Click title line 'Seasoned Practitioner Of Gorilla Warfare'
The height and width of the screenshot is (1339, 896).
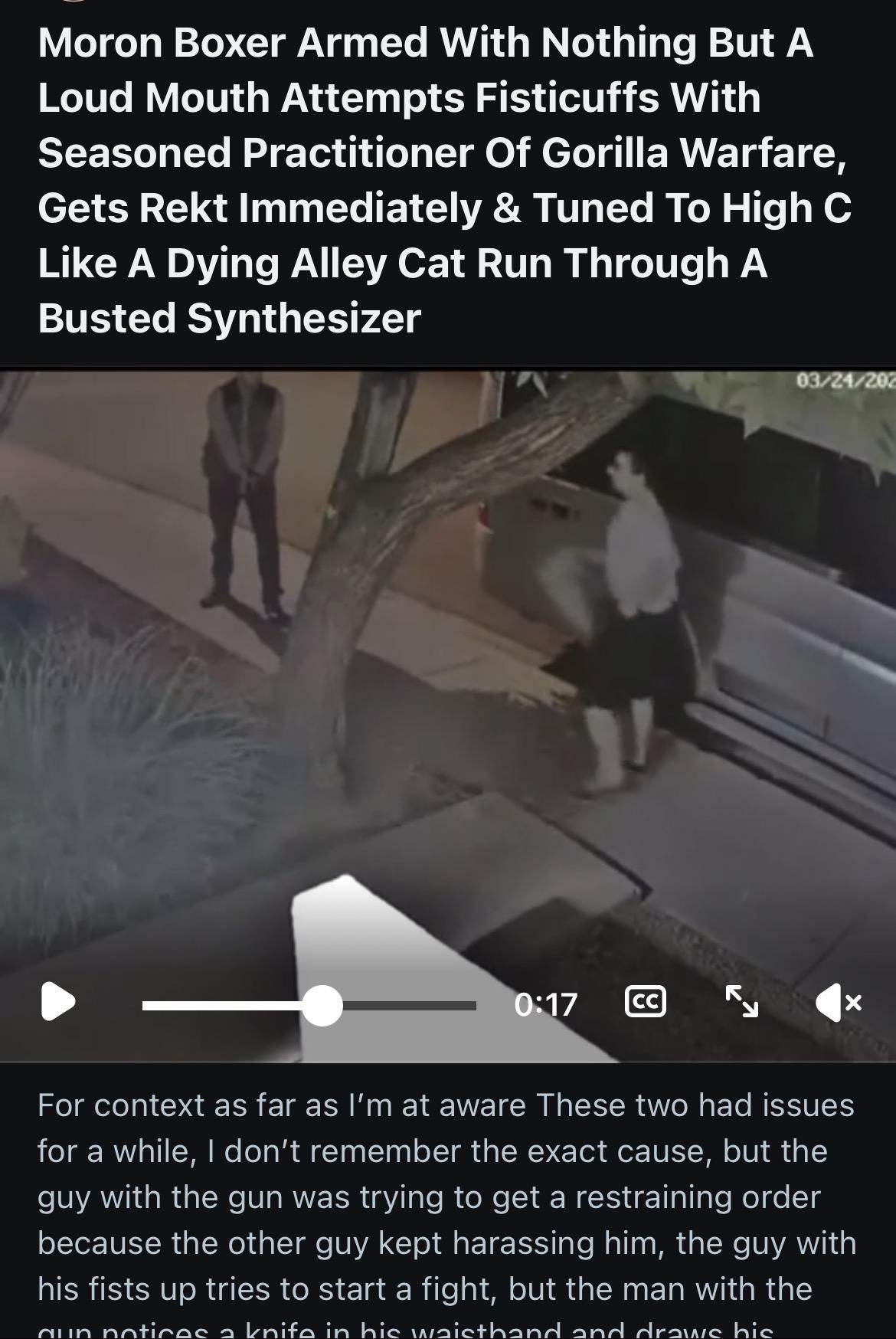(442, 152)
